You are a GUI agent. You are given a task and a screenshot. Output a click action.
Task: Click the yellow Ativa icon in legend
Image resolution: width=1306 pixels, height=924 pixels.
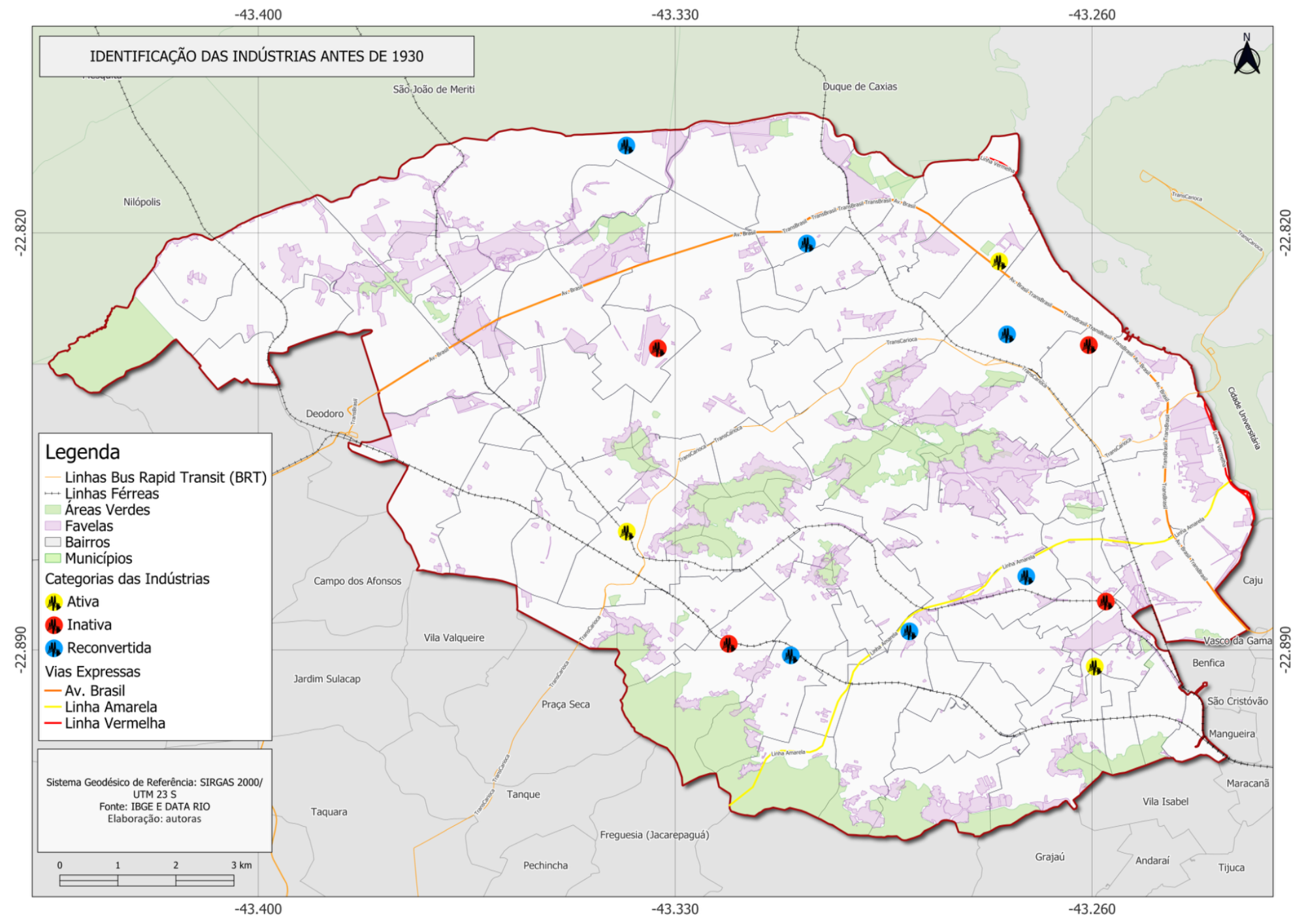[54, 602]
